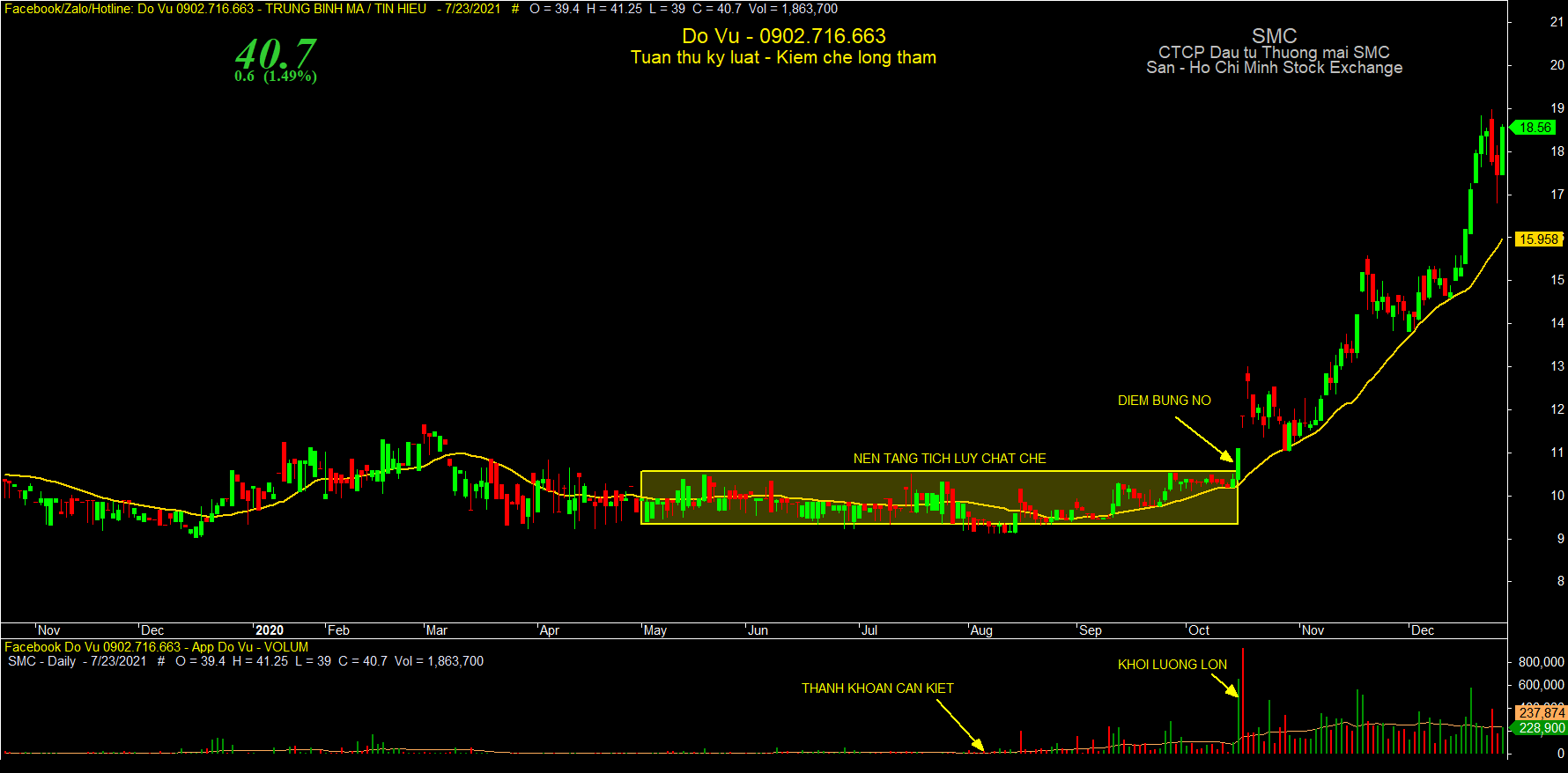This screenshot has height=773, width=1568.
Task: Click the SMC ticker title text
Action: click(x=1274, y=36)
